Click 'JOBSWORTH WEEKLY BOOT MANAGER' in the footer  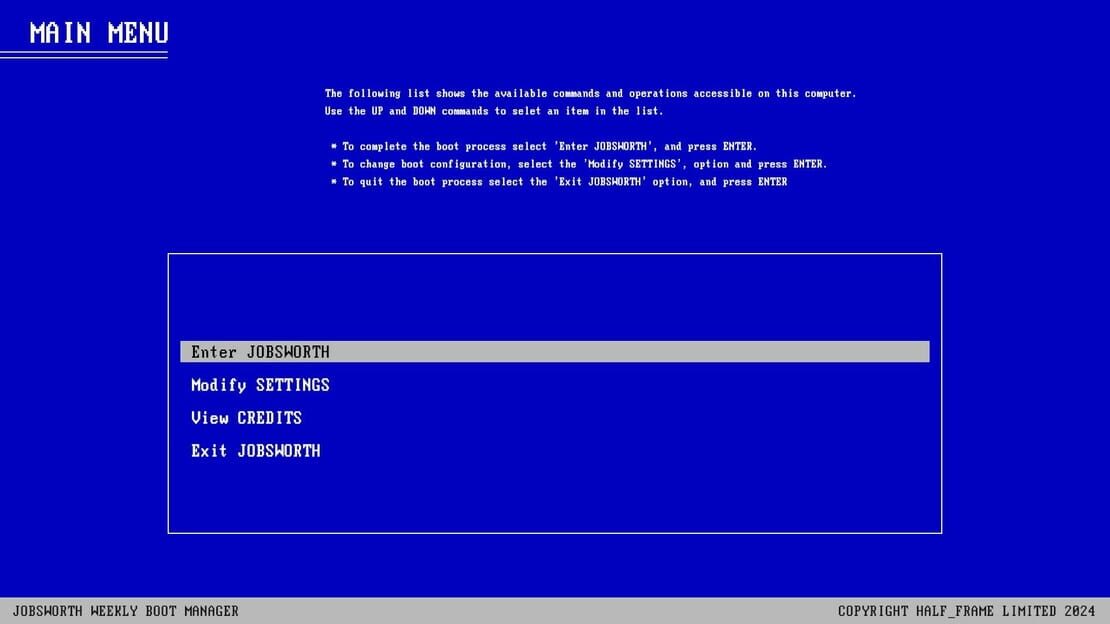click(125, 611)
